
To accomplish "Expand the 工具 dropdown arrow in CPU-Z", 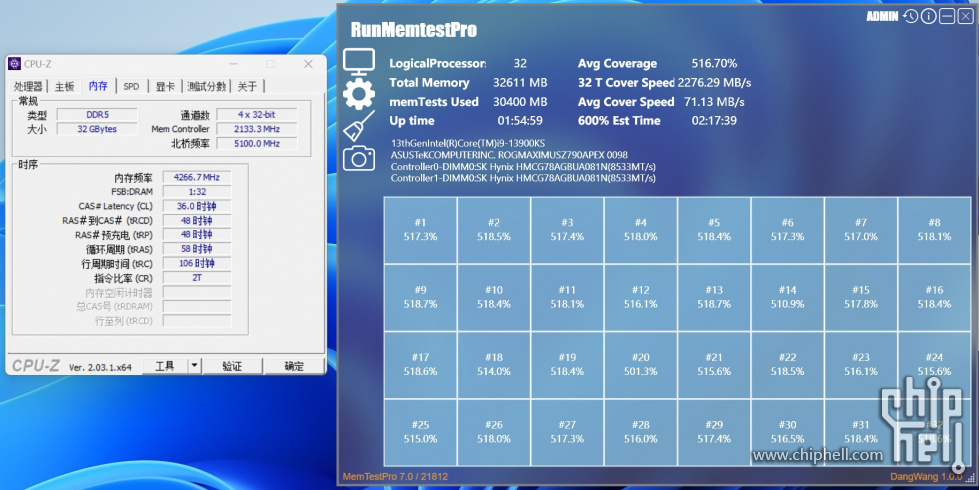I will pyautogui.click(x=194, y=366).
